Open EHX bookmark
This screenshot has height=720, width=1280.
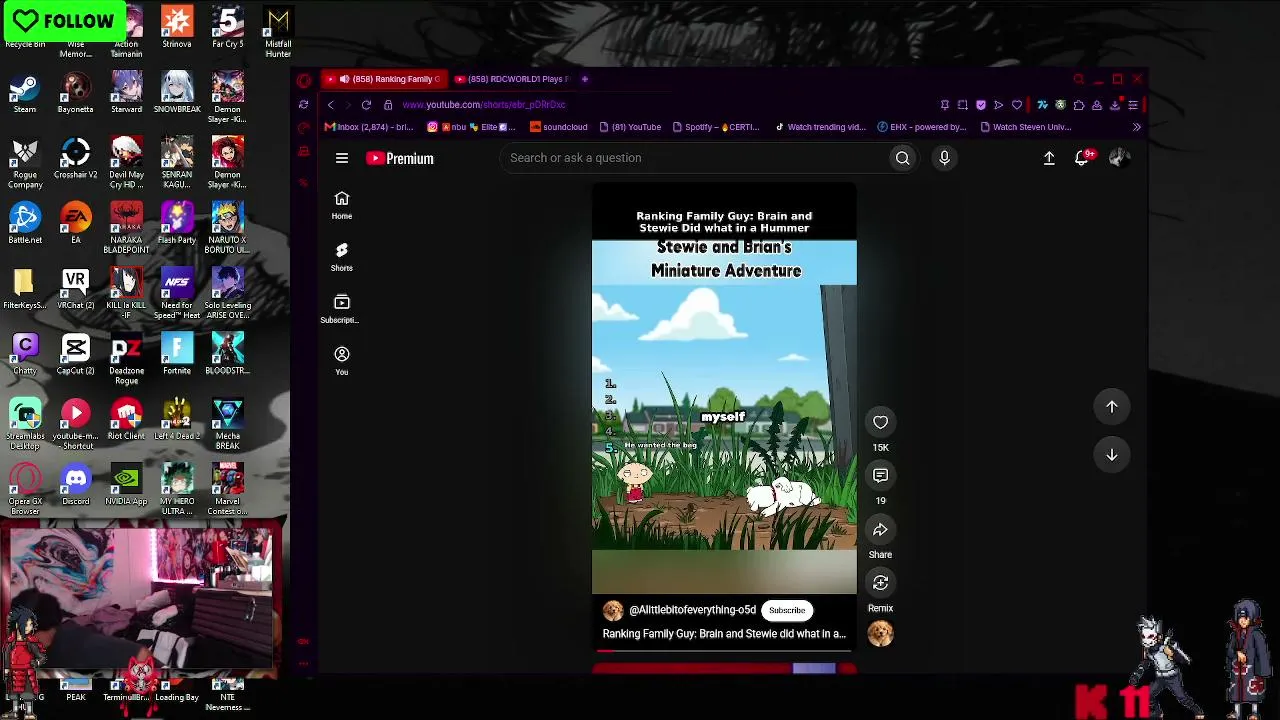[x=922, y=127]
